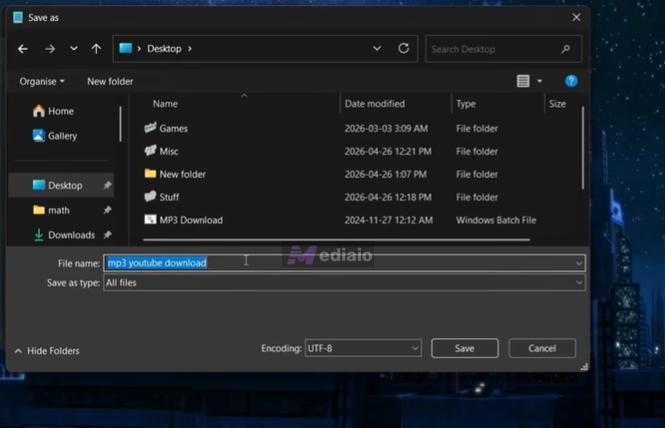The width and height of the screenshot is (665, 428).
Task: Click date '2026-03-03 3:09 AM'
Action: point(386,129)
